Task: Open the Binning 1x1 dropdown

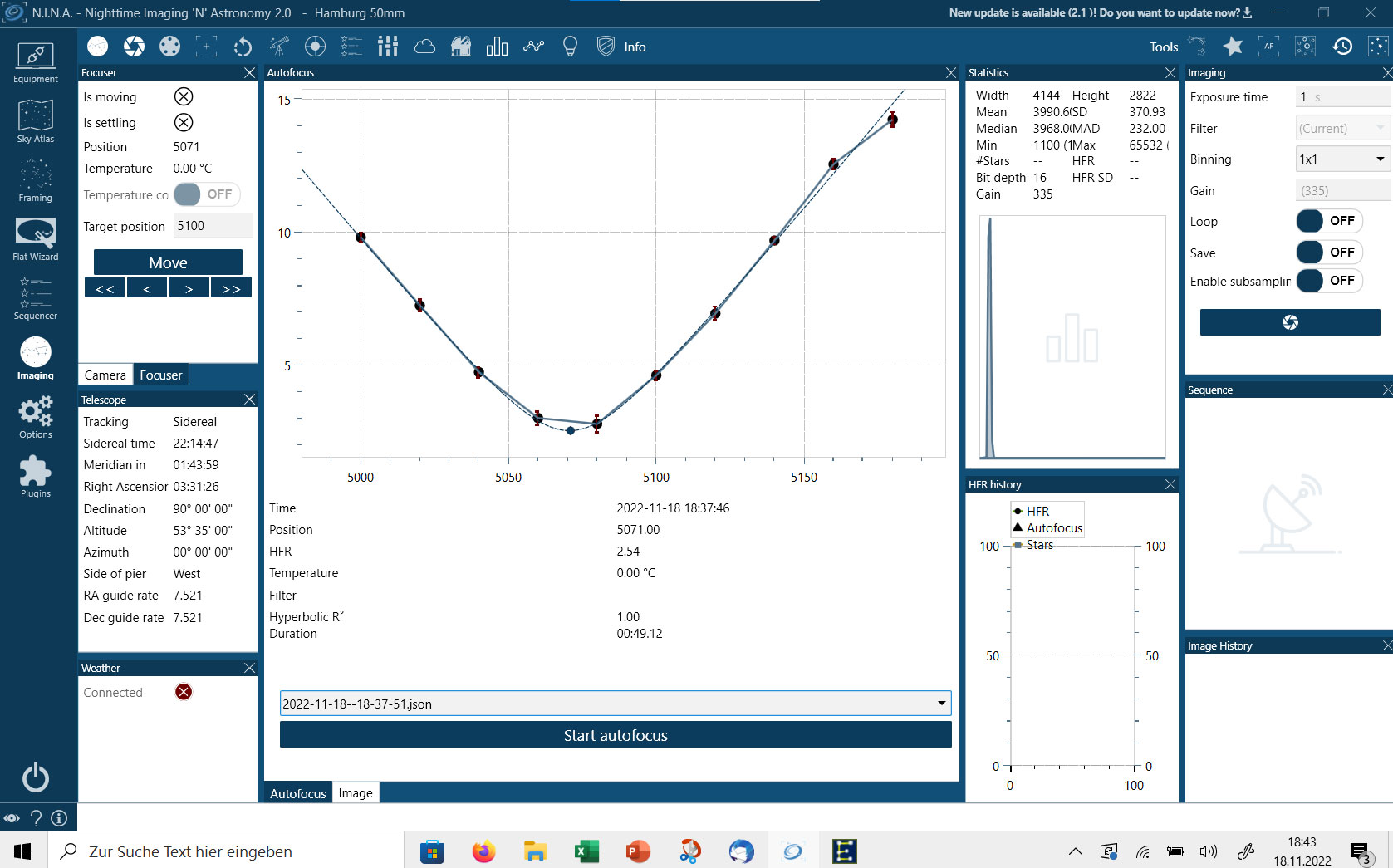Action: coord(1342,159)
